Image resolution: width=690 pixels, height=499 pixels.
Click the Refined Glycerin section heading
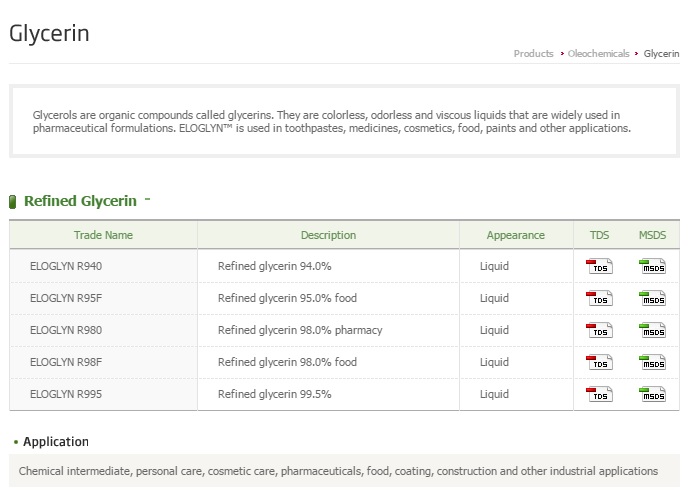pos(80,201)
